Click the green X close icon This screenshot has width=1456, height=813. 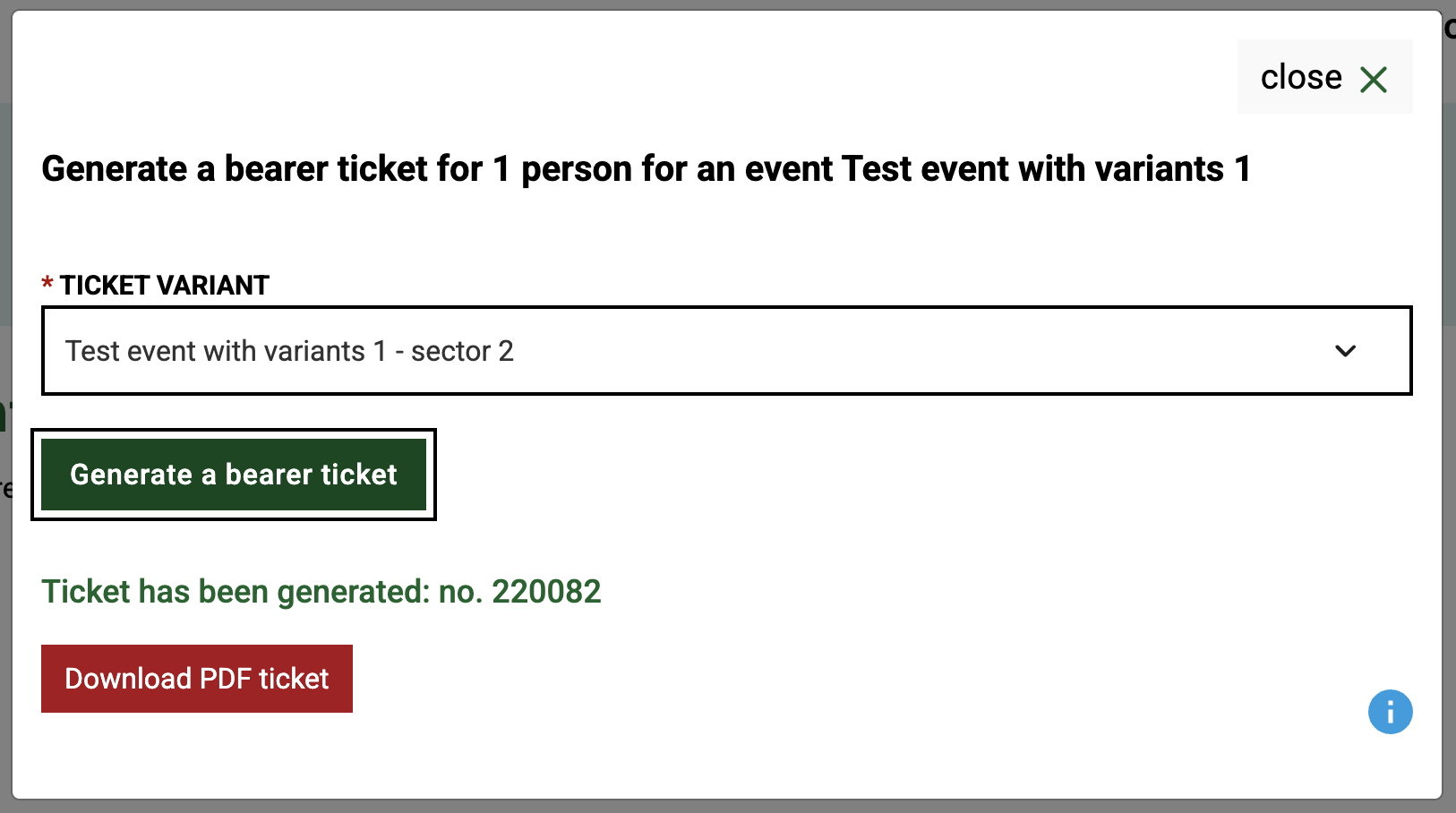(1373, 80)
